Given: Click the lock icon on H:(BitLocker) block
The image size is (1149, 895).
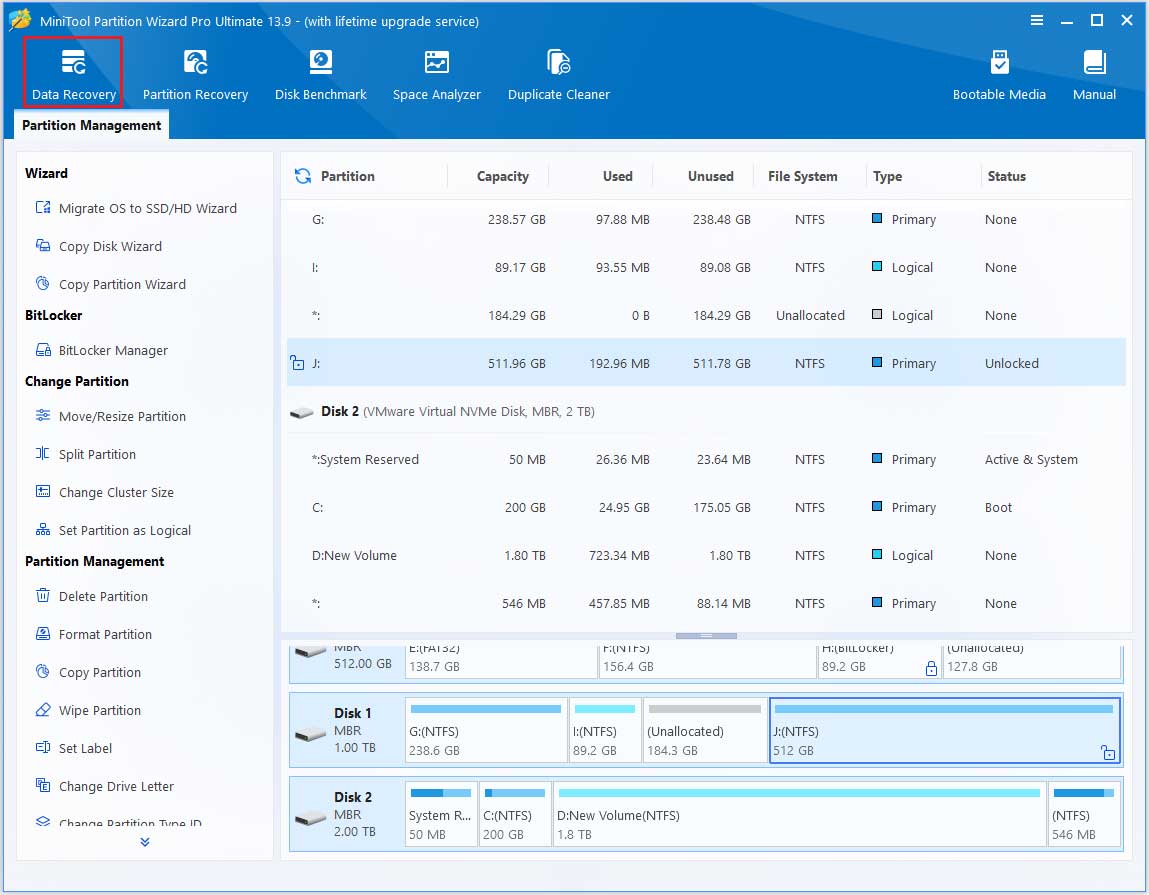Looking at the screenshot, I should click(931, 668).
